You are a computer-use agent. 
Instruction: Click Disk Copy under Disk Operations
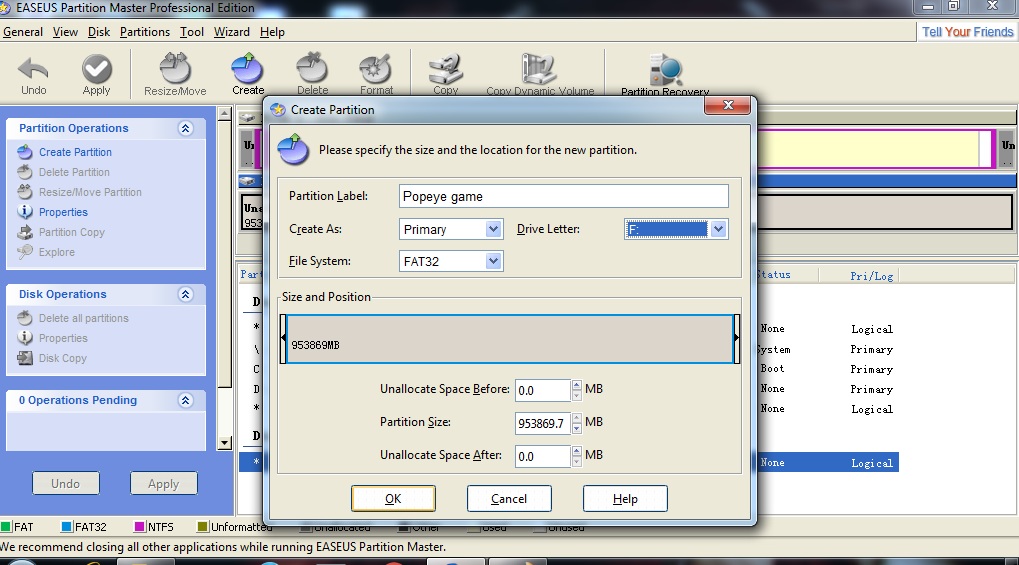pos(62,358)
